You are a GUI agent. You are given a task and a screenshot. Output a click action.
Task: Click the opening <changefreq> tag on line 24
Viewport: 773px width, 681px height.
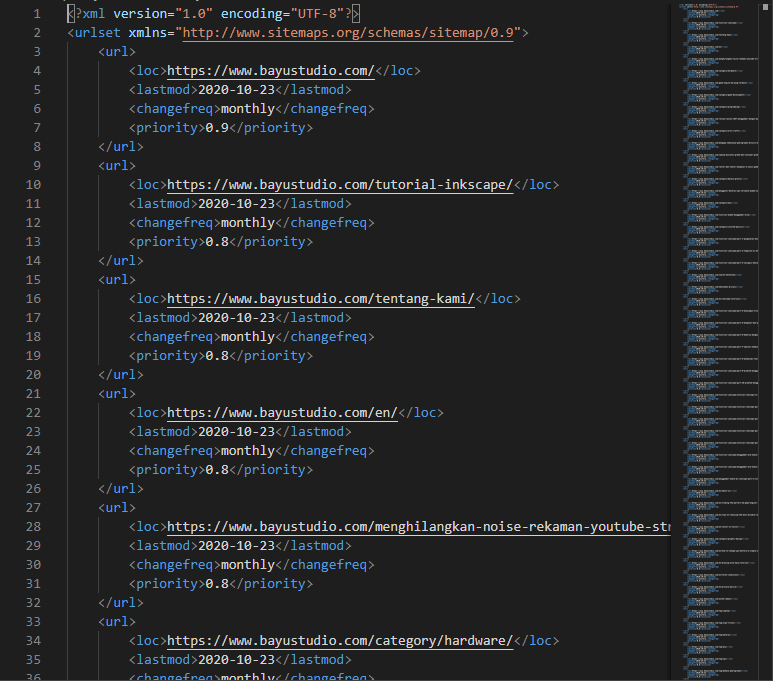175,450
